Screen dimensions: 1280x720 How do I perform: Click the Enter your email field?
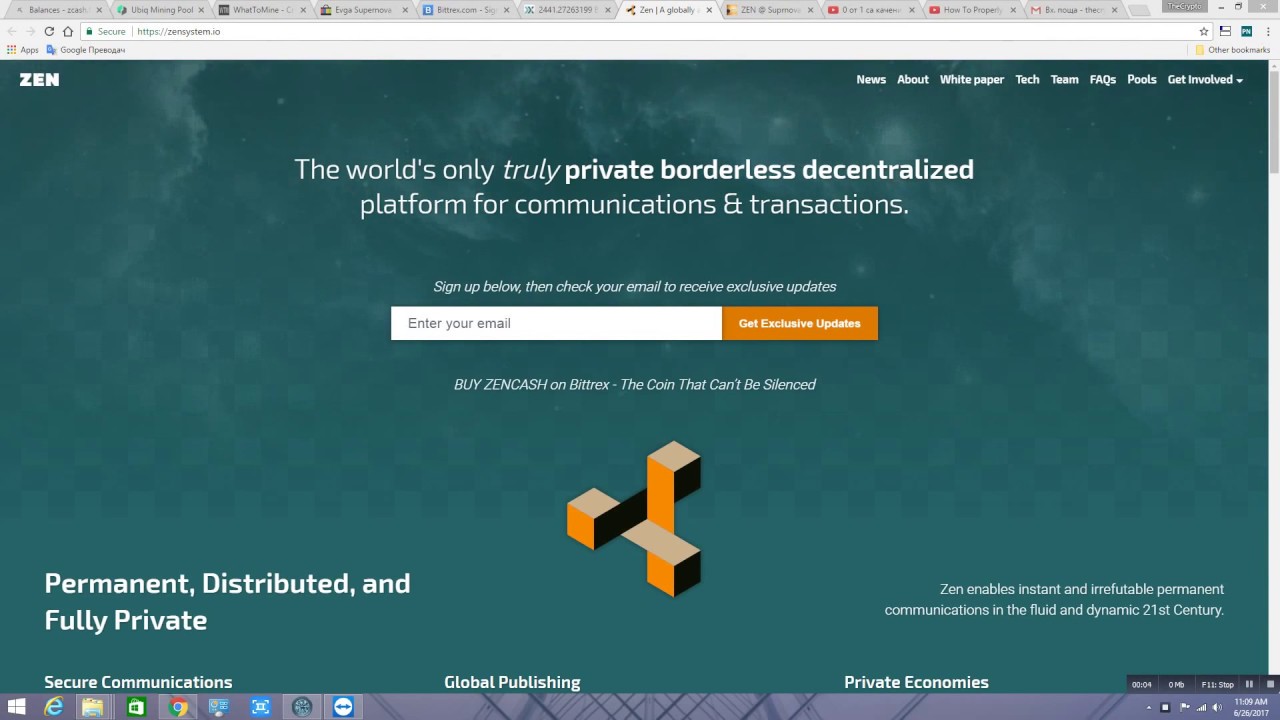(556, 323)
